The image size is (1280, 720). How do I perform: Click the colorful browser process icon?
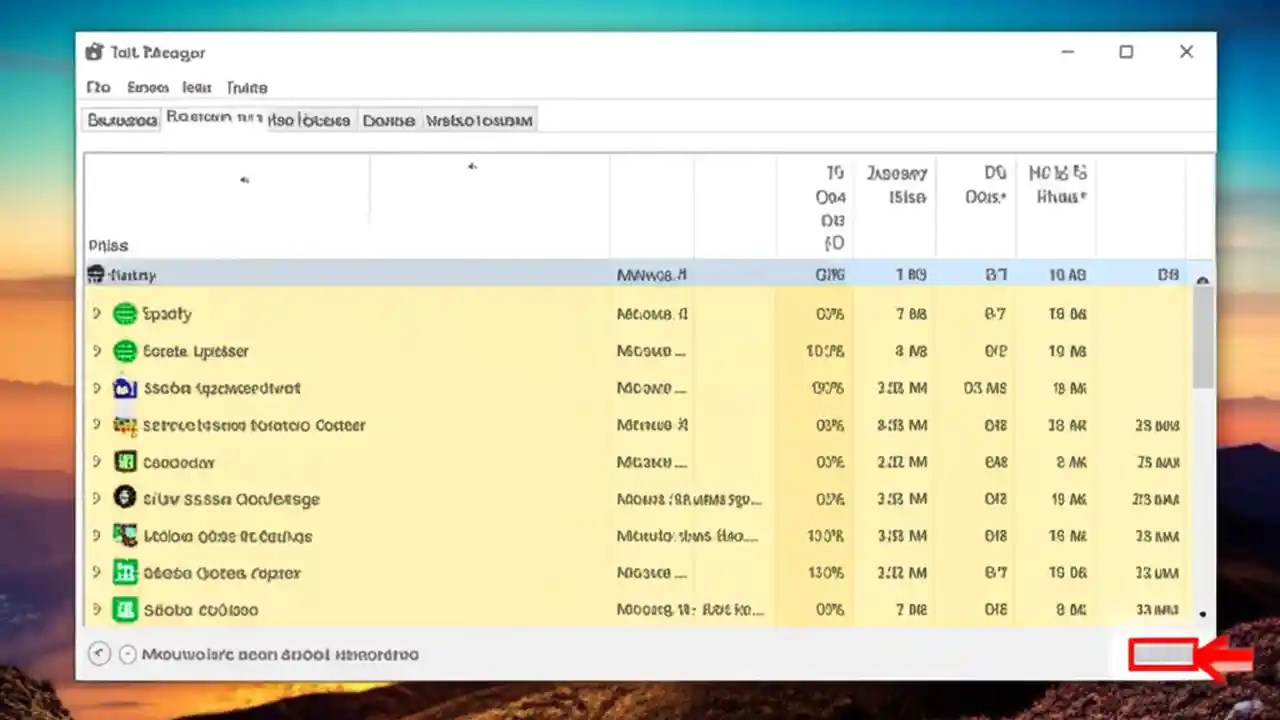click(x=125, y=536)
